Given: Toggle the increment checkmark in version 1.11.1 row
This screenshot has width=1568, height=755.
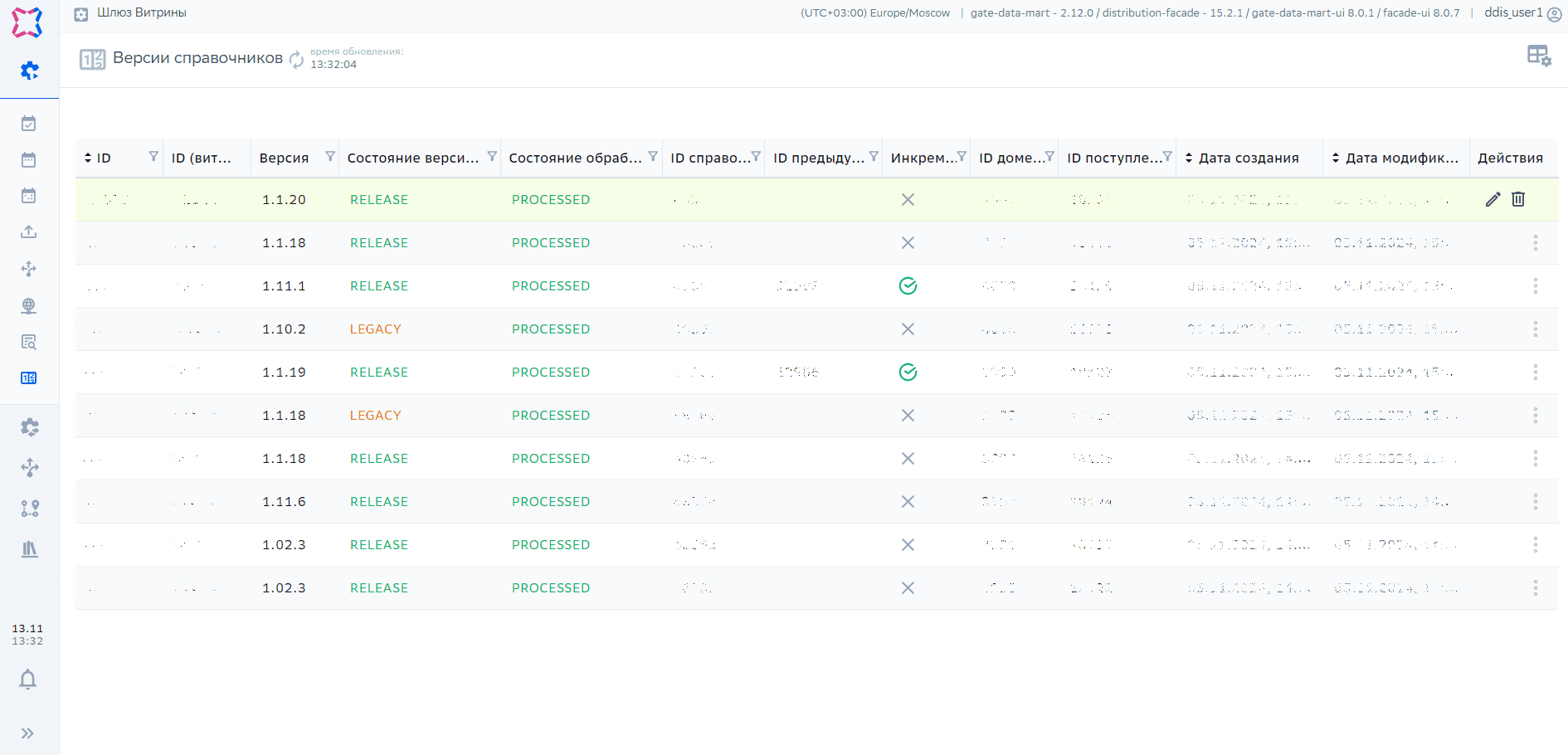Looking at the screenshot, I should (908, 286).
